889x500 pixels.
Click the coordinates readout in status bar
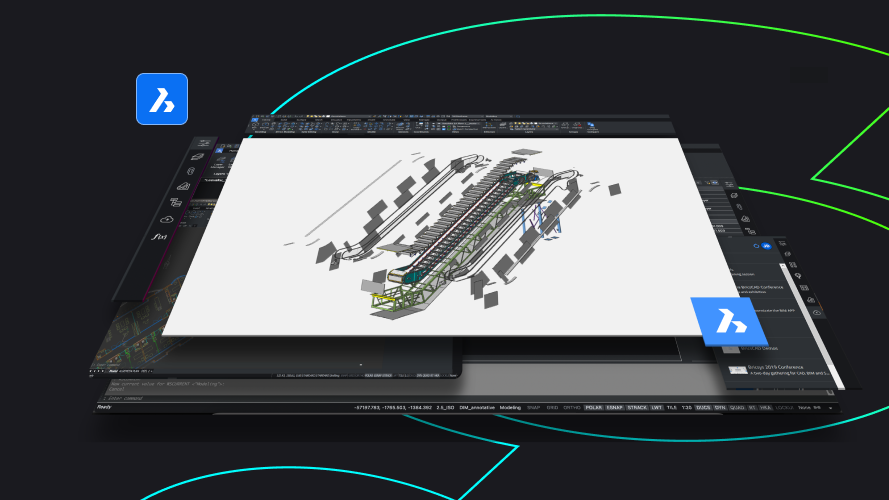[393, 408]
